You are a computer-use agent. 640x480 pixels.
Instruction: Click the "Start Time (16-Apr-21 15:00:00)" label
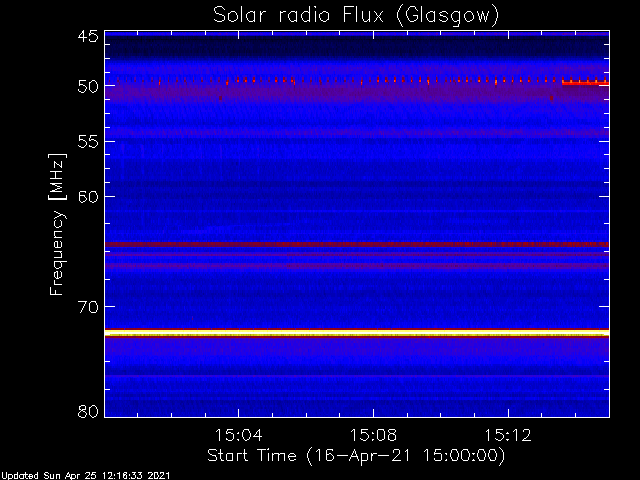356,455
